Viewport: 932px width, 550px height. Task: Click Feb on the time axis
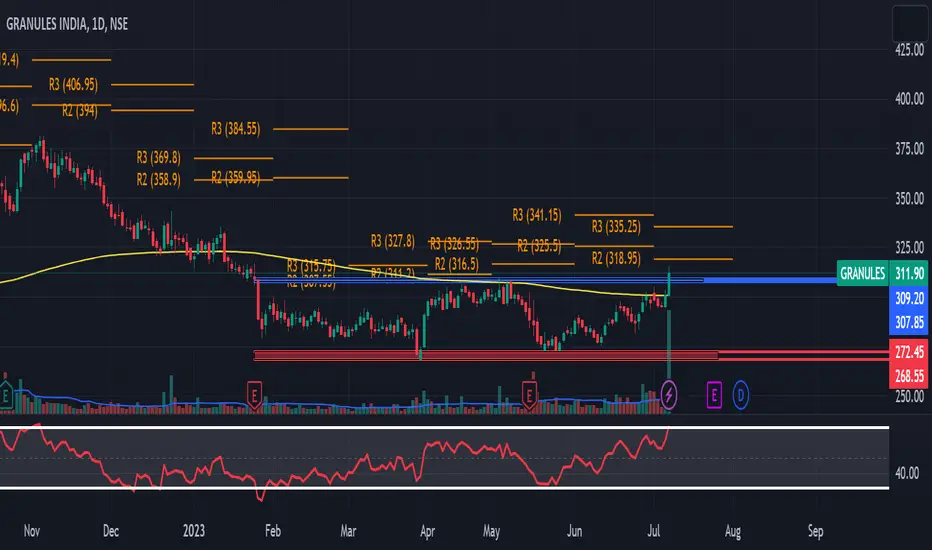click(273, 531)
